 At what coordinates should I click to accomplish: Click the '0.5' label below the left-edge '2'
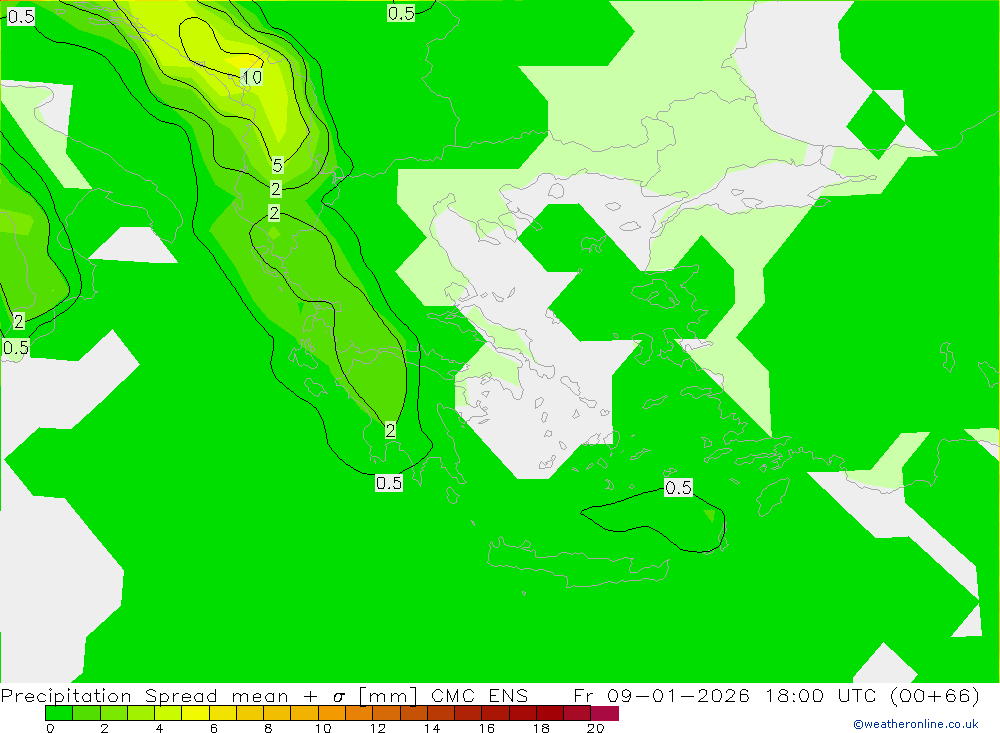[x=16, y=348]
